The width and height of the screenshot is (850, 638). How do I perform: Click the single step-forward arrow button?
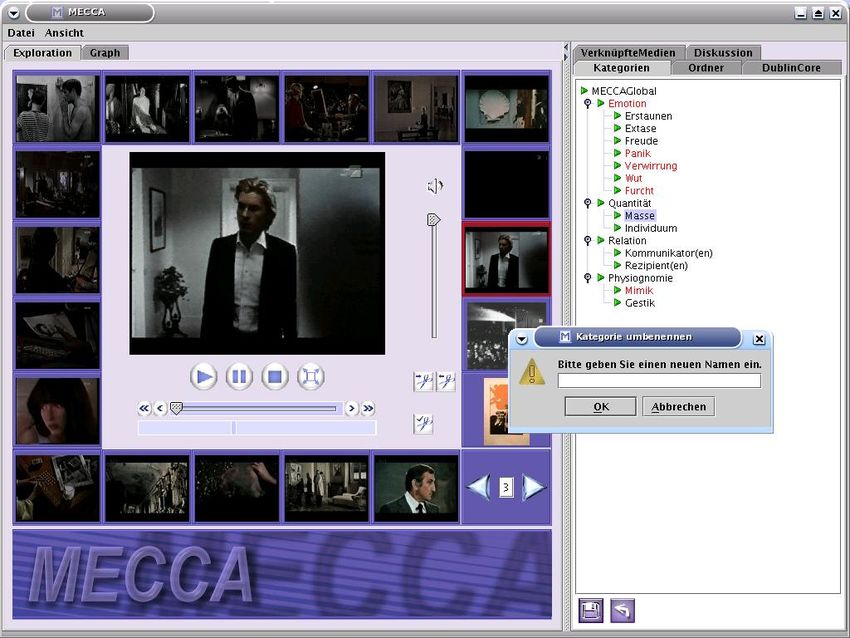[352, 408]
